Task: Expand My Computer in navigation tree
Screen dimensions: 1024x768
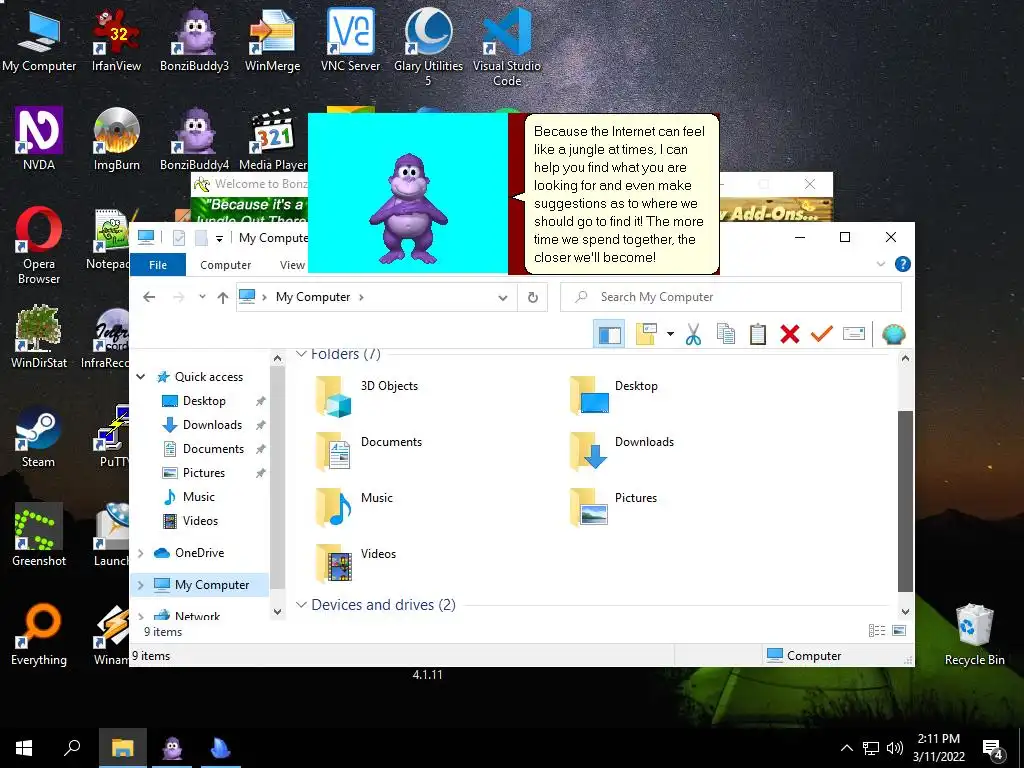Action: (140, 585)
